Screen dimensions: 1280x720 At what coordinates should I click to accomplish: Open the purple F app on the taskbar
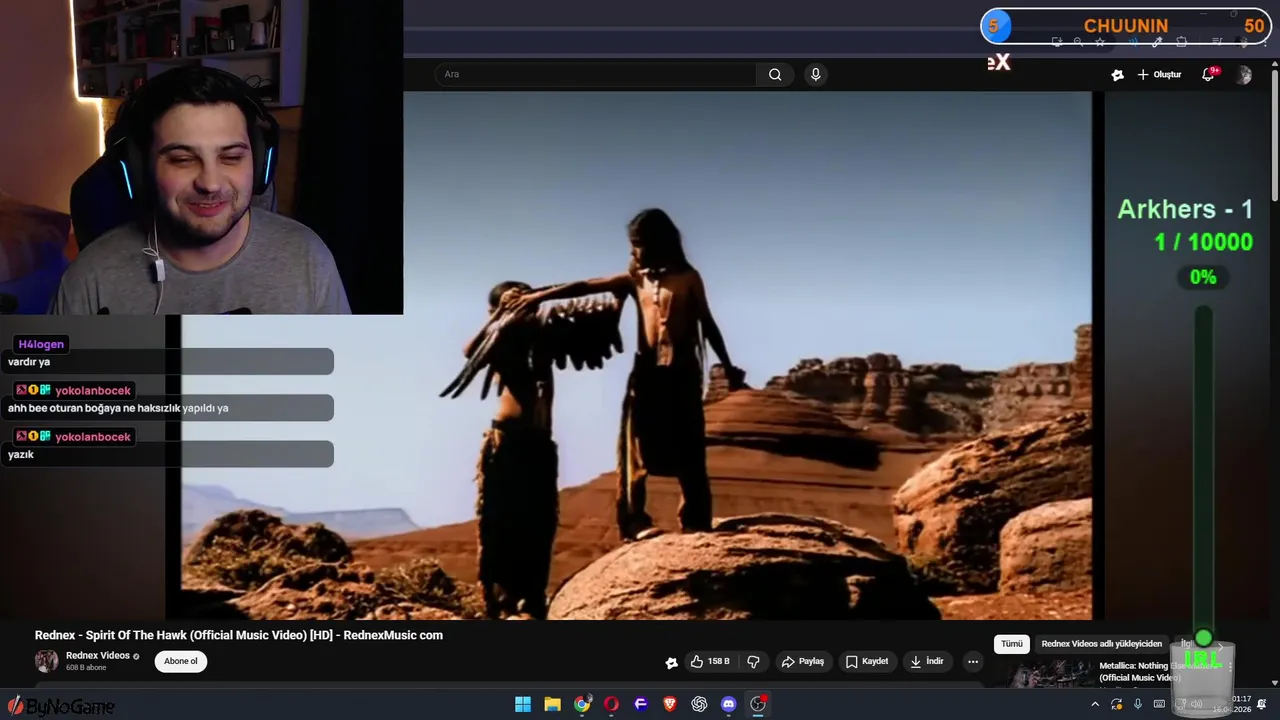click(x=641, y=704)
